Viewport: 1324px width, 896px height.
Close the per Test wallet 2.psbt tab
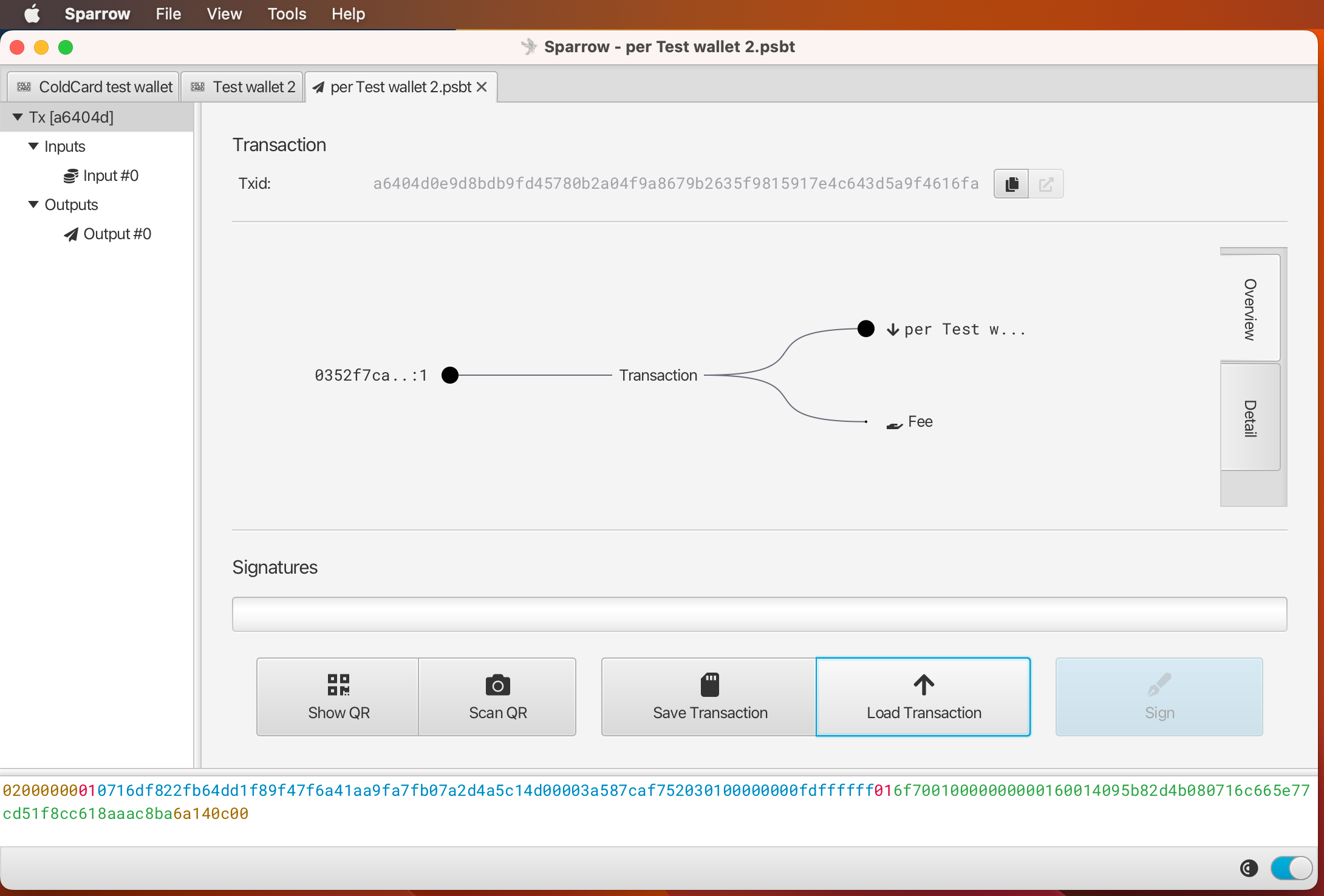482,87
